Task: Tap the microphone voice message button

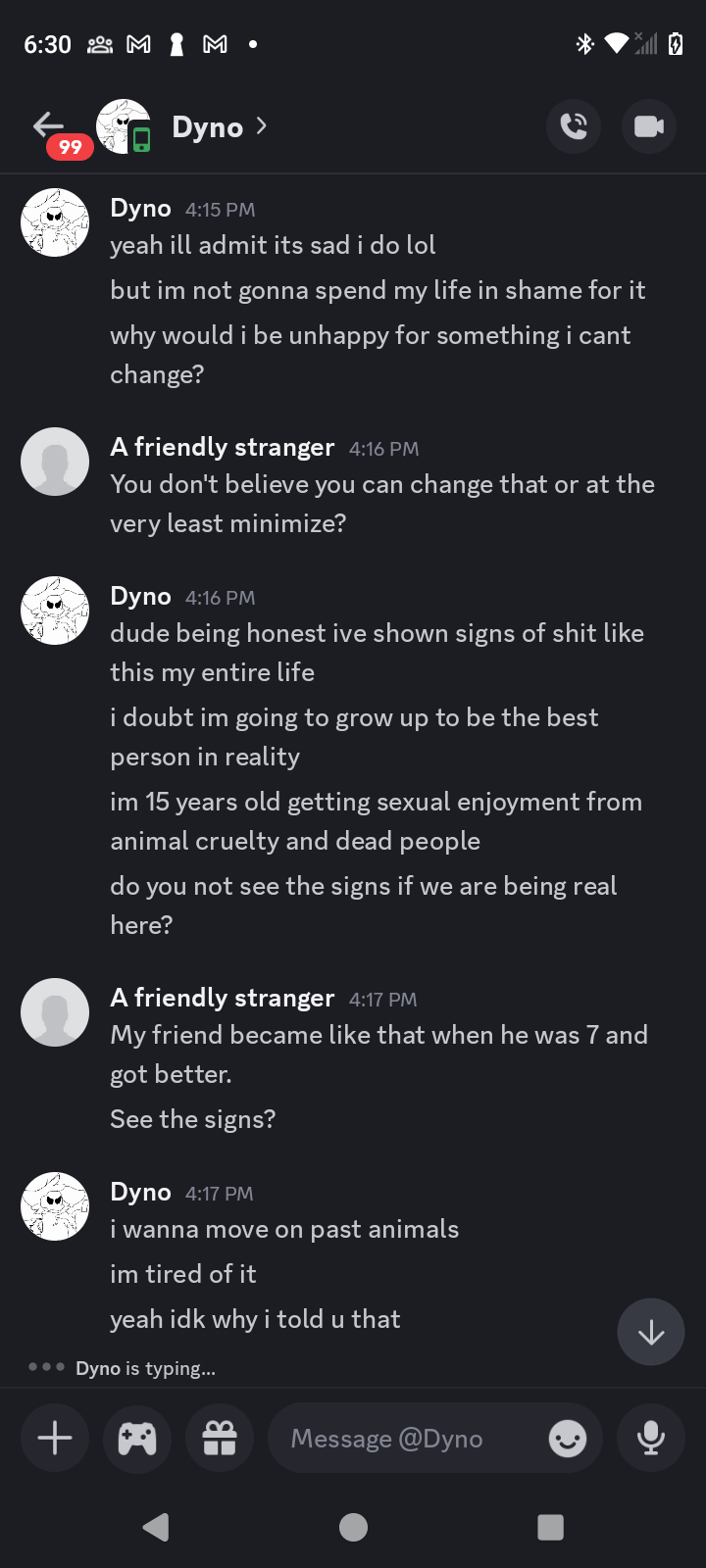Action: click(x=650, y=1438)
